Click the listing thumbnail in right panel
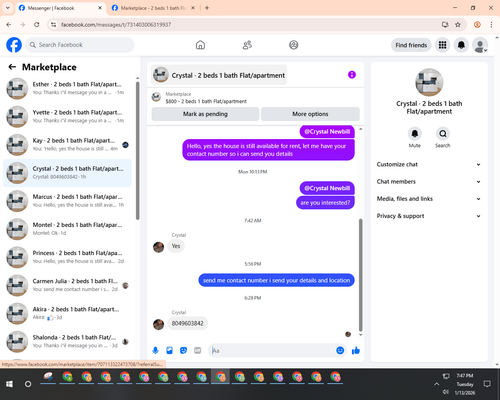 (429, 82)
